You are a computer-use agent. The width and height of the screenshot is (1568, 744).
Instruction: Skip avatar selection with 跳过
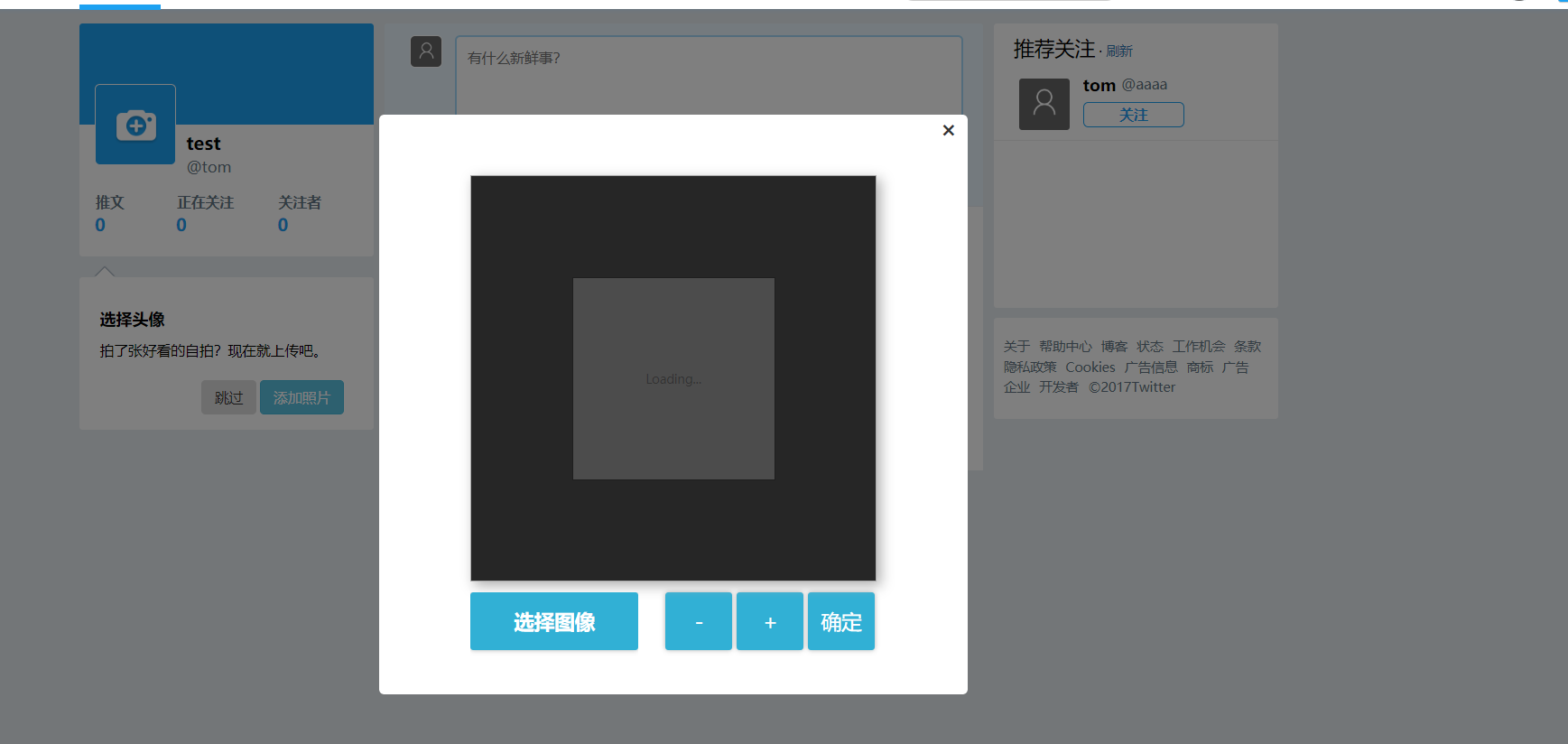point(228,397)
